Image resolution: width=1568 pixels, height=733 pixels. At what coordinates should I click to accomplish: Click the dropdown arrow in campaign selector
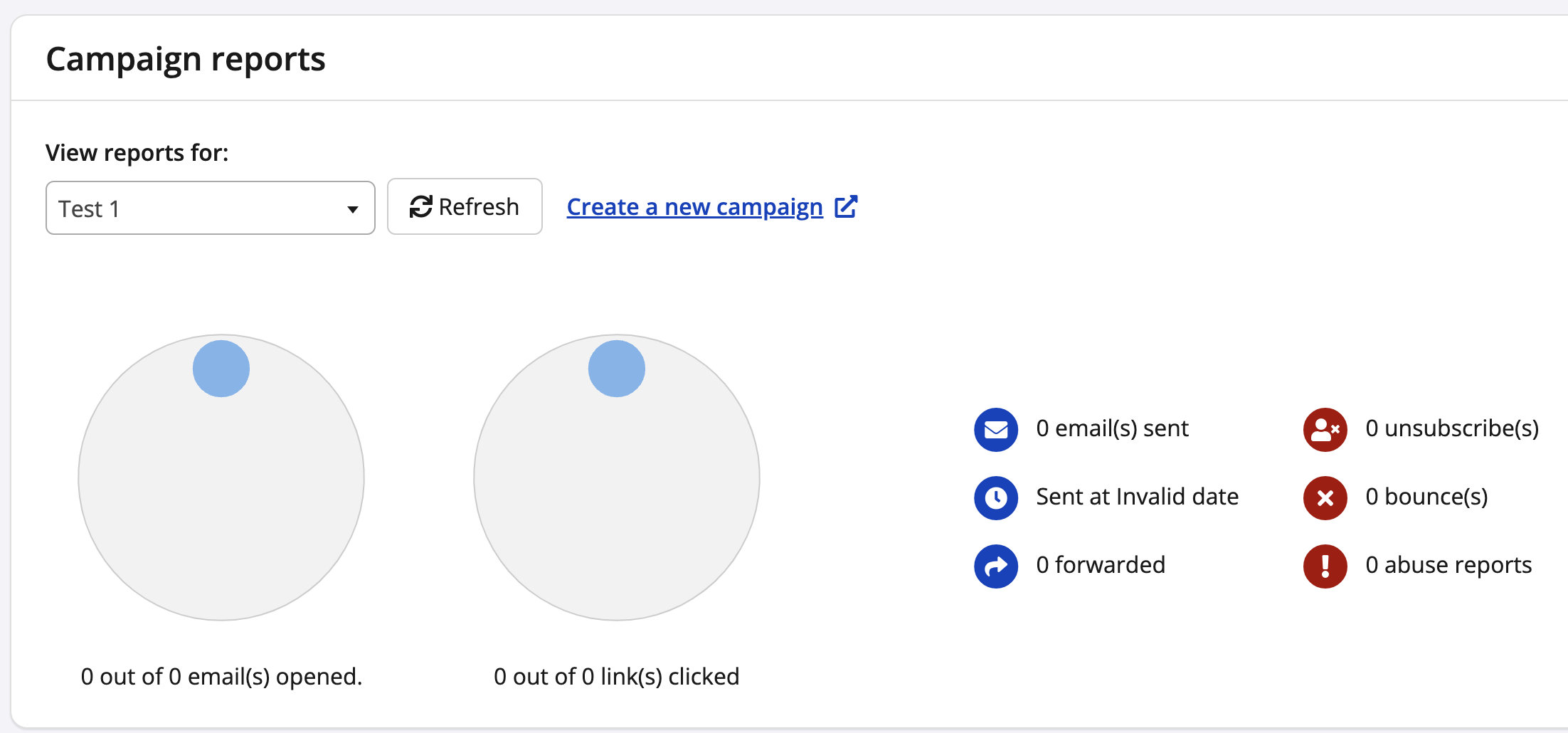(352, 209)
